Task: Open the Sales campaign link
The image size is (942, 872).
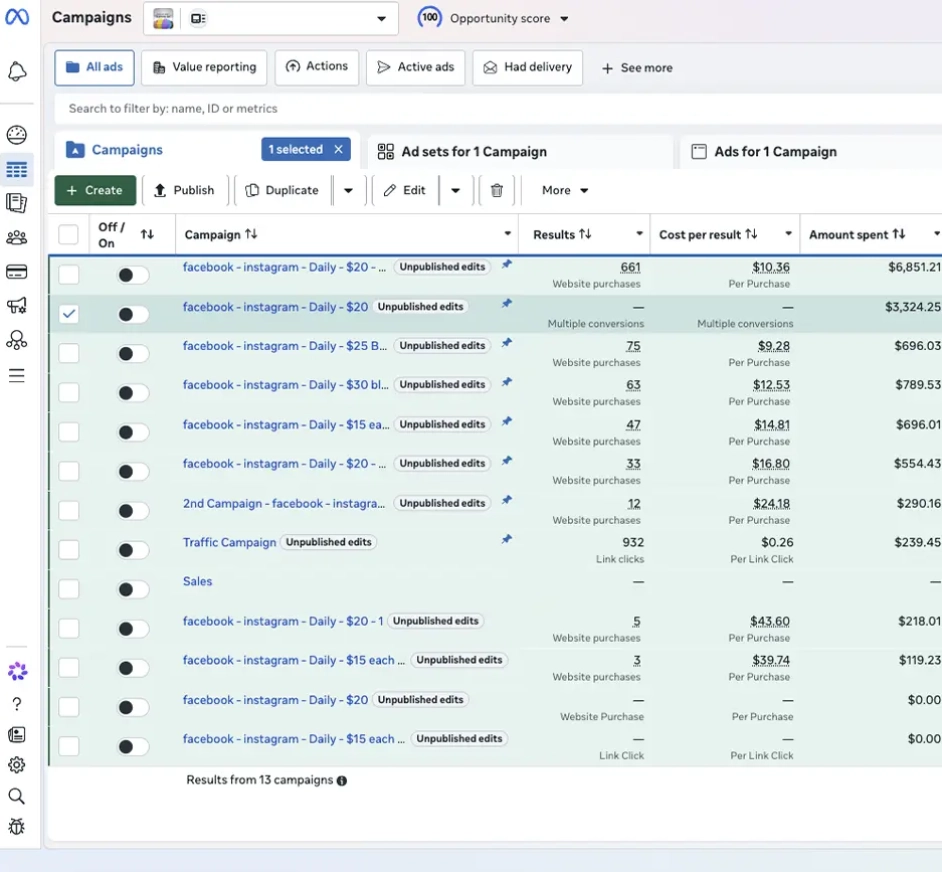Action: click(x=198, y=581)
